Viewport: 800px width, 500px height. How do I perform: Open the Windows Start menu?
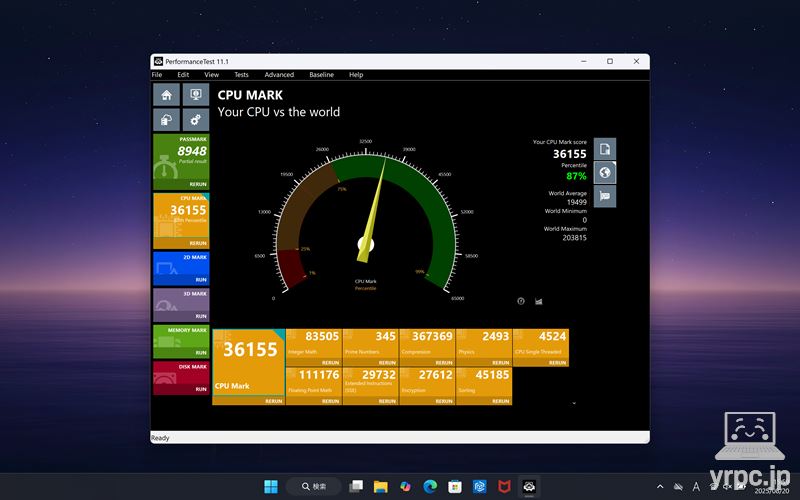[x=271, y=486]
